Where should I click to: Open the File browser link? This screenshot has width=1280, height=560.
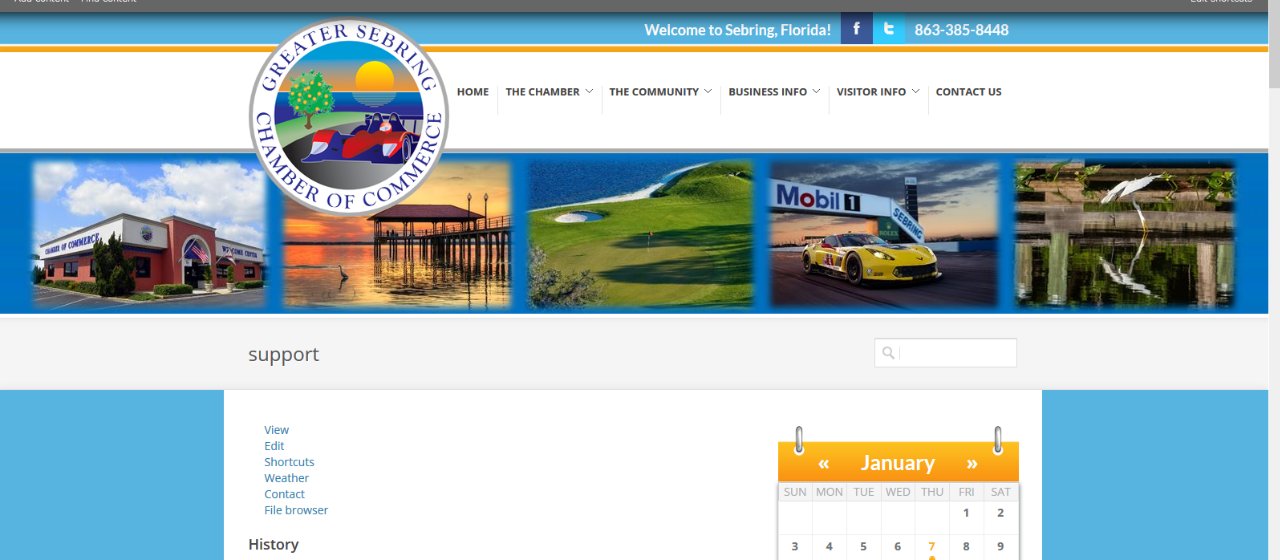[296, 510]
